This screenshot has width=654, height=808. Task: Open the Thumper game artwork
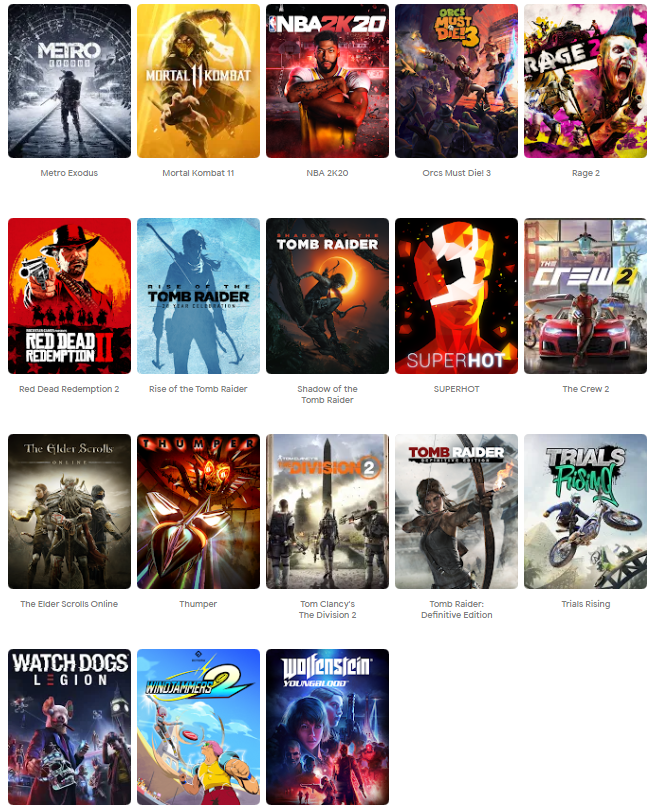click(x=198, y=511)
